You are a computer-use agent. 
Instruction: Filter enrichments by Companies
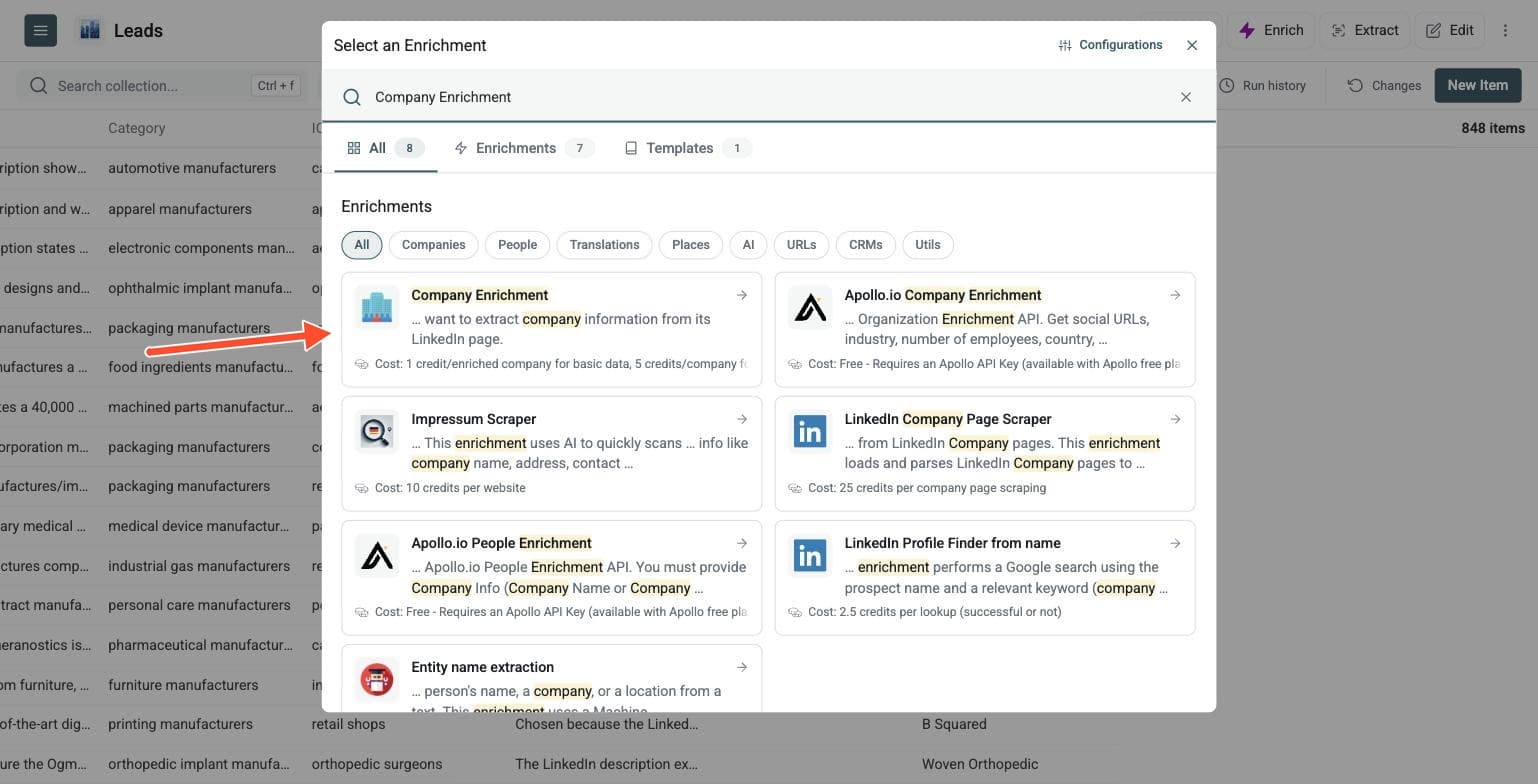433,245
